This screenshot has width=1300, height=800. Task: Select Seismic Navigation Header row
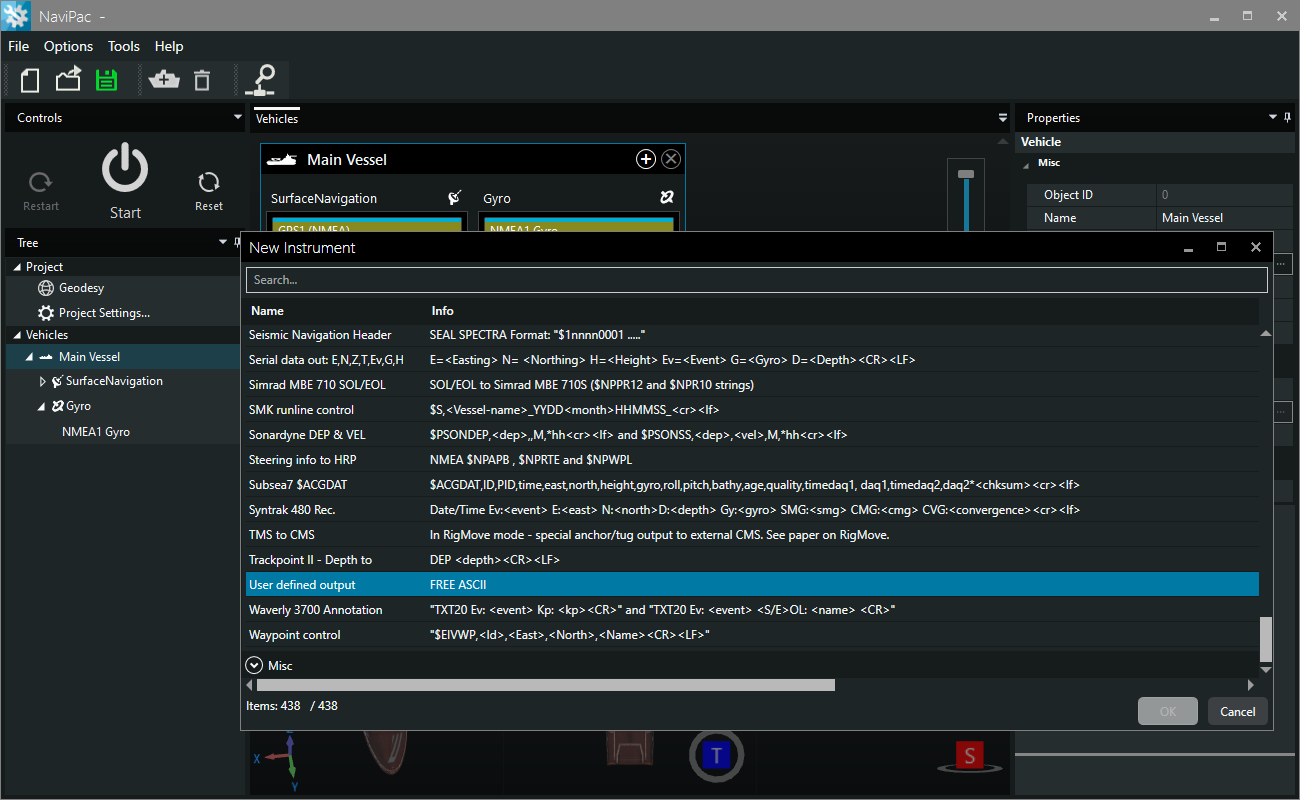click(752, 335)
